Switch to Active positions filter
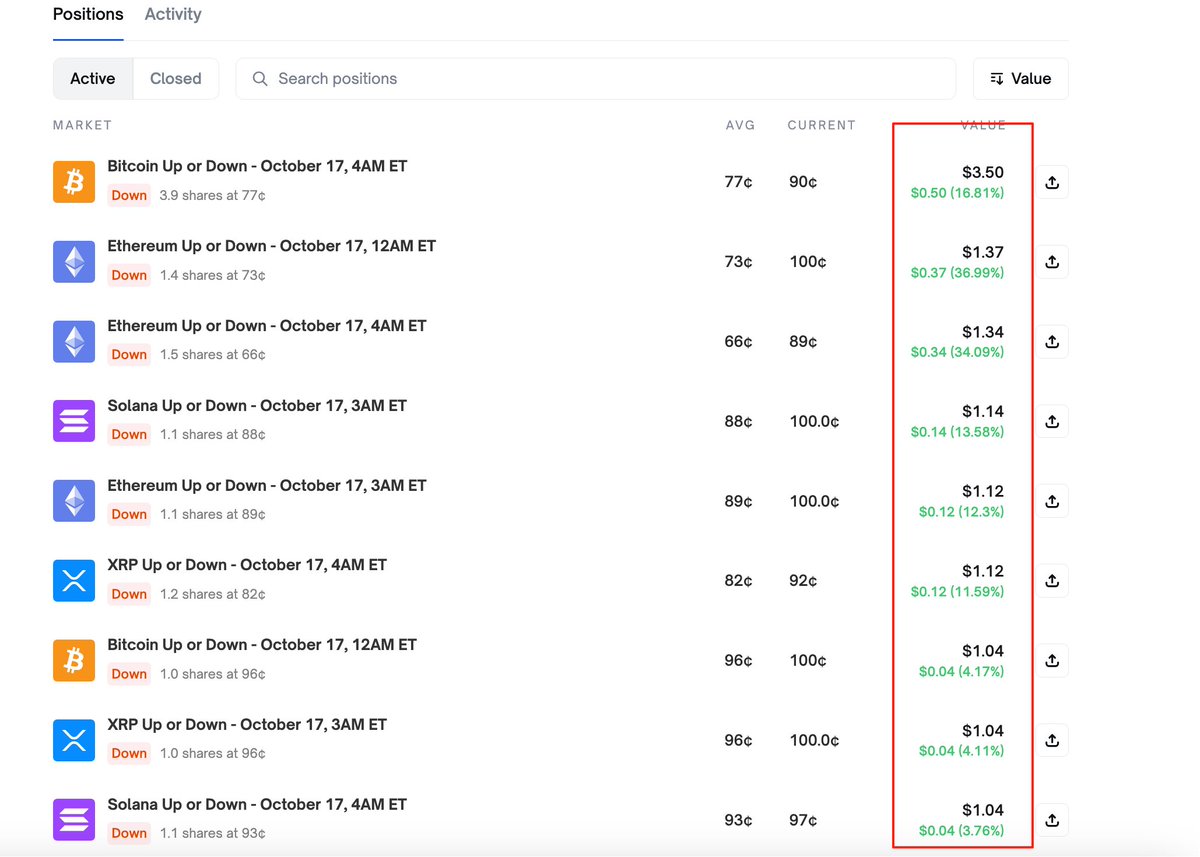Screen dimensions: 1200x857 (x=93, y=79)
